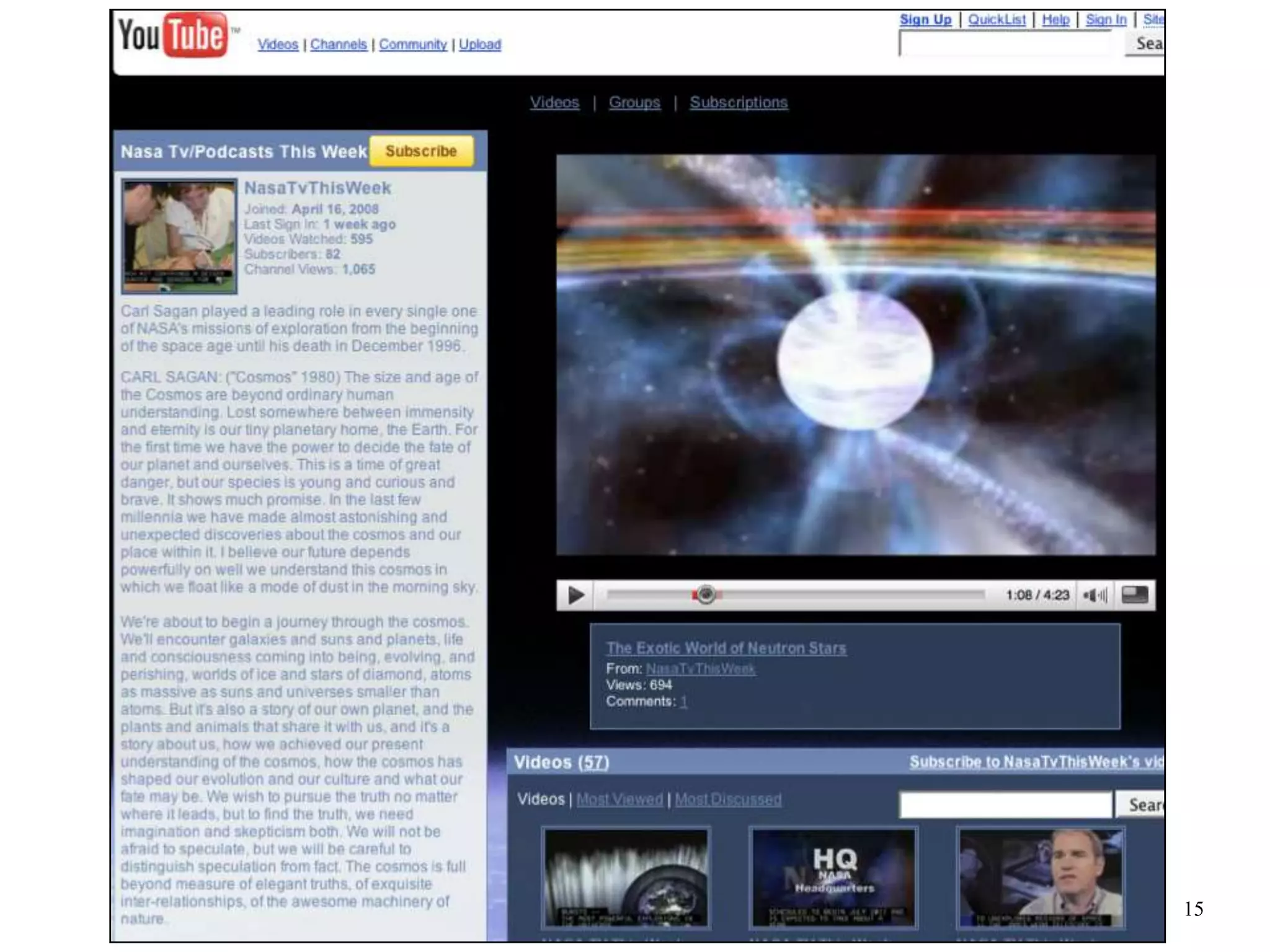The width and height of the screenshot is (1270, 952).
Task: Sort channel videos by Most Viewed
Action: (619, 800)
